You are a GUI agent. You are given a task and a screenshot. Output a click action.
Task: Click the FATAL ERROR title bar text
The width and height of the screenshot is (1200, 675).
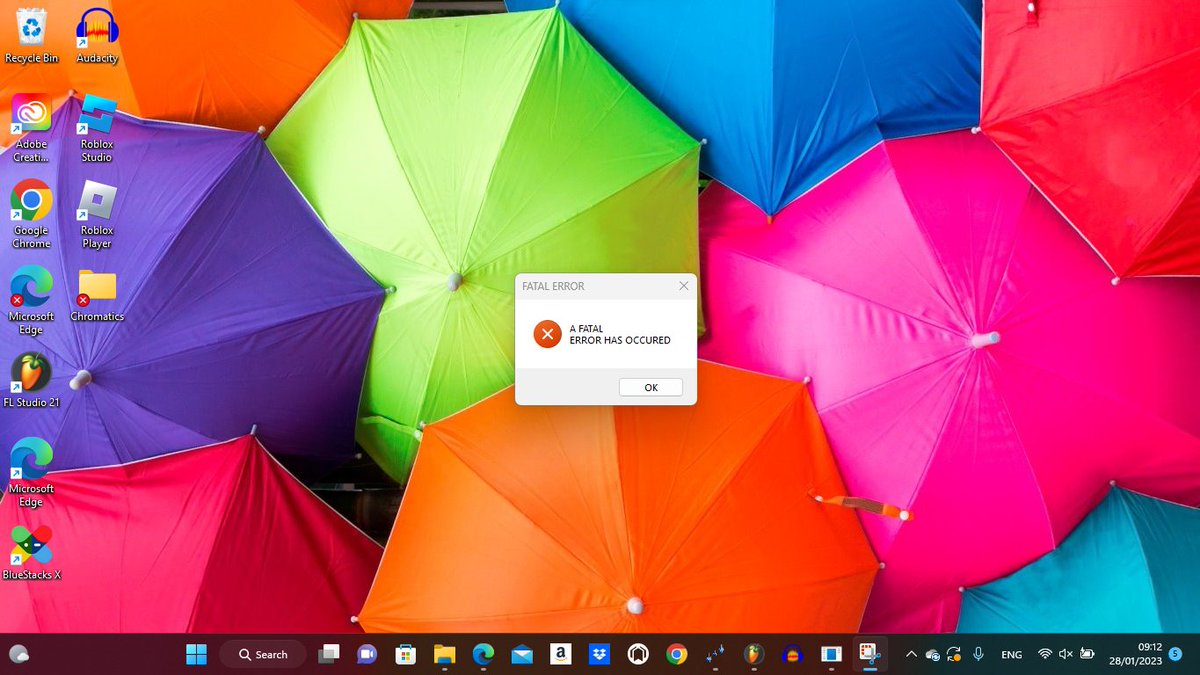click(x=553, y=286)
